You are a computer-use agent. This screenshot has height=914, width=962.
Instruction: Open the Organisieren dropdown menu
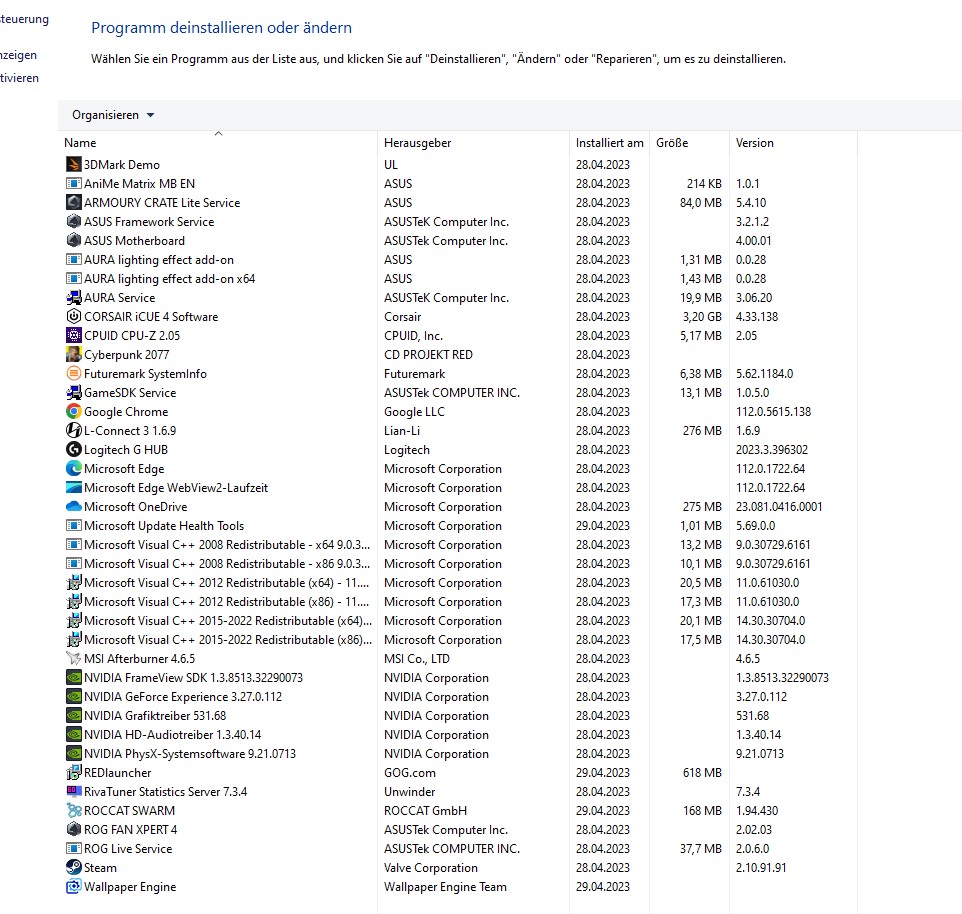pos(113,115)
